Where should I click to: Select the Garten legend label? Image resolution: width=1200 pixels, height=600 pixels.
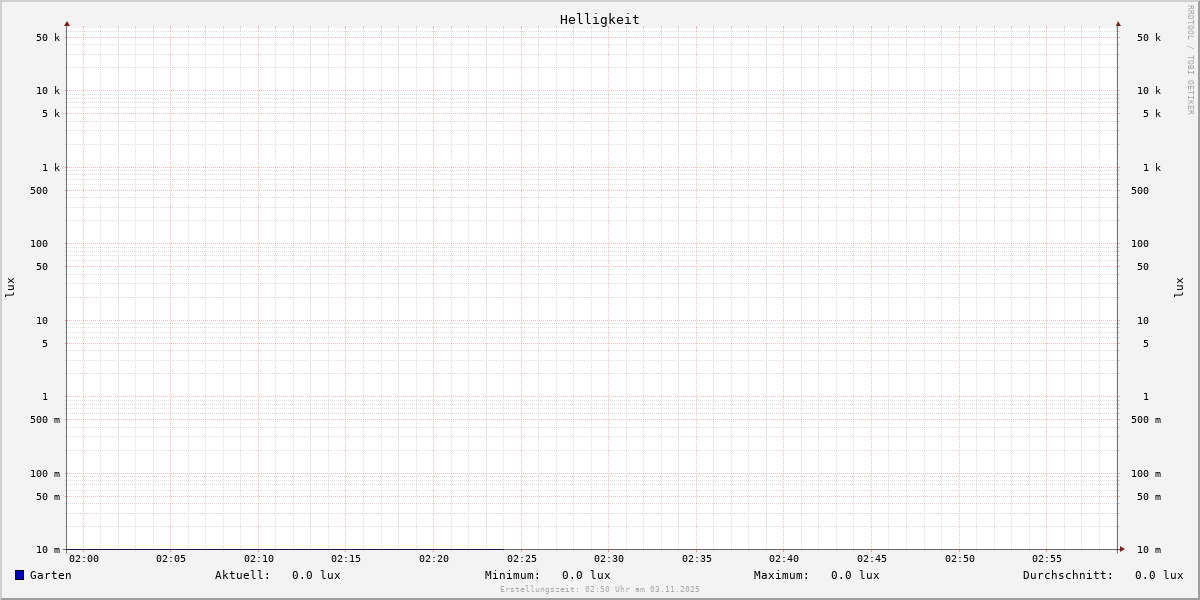coord(50,575)
